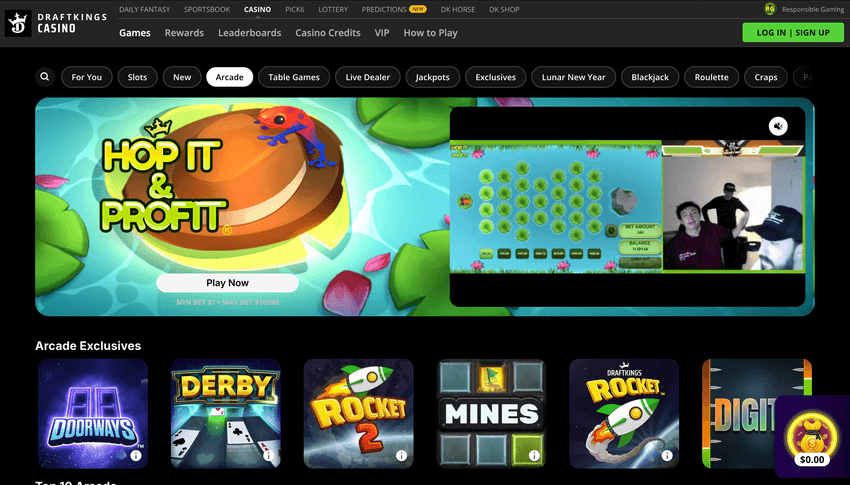Screen dimensions: 850x485
Task: Open the $0.00 money bag widget
Action: (812, 437)
